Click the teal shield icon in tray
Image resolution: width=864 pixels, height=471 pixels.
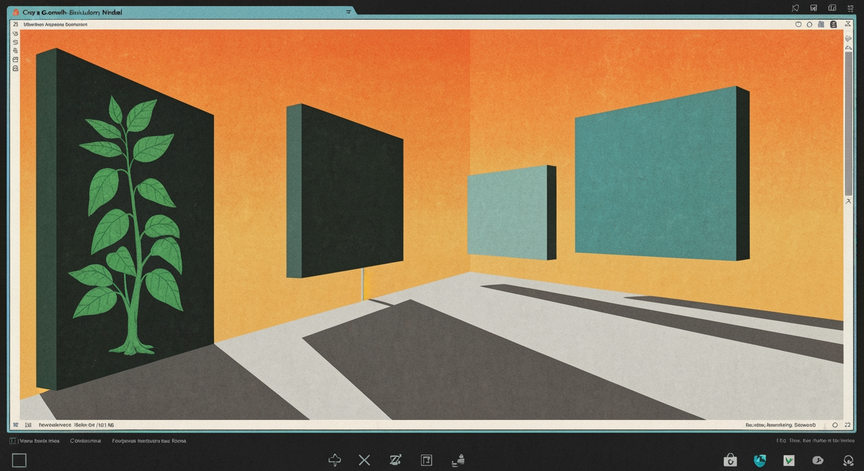coord(760,460)
